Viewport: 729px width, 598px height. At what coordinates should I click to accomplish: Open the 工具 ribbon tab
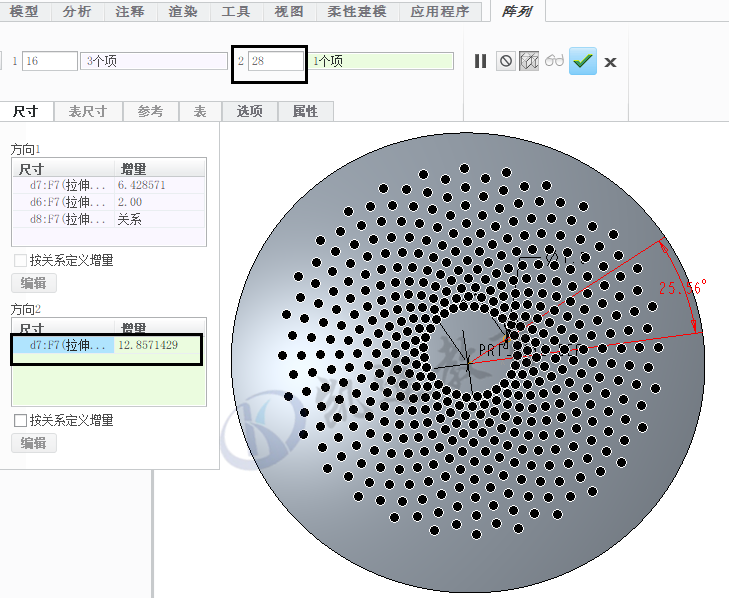(x=236, y=11)
